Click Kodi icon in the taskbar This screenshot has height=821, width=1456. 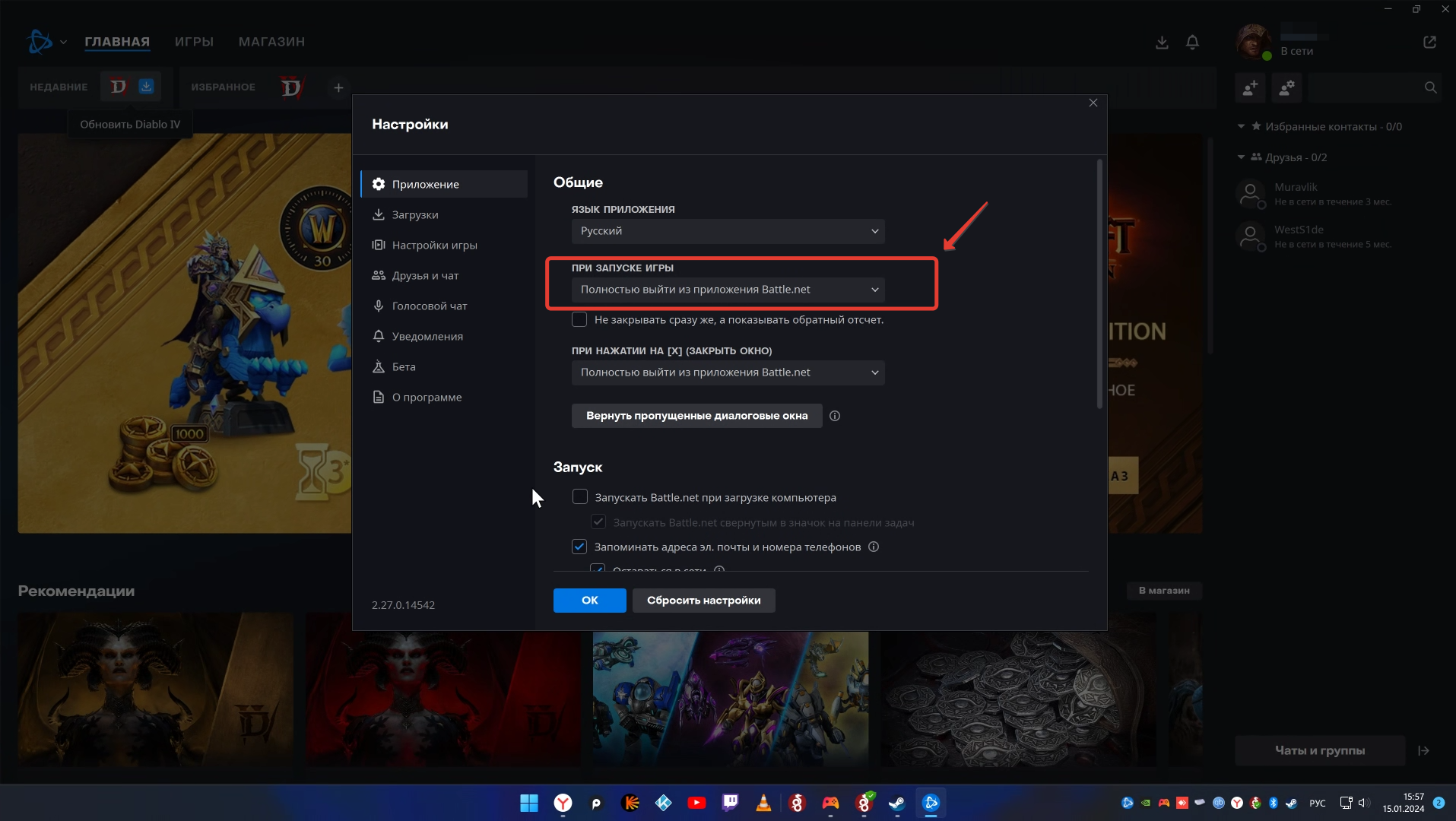(x=663, y=803)
